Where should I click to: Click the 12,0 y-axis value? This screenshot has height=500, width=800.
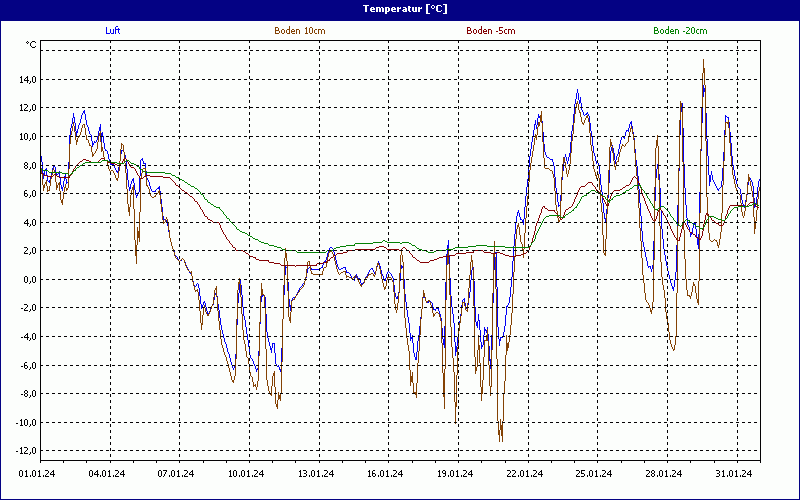(27, 108)
